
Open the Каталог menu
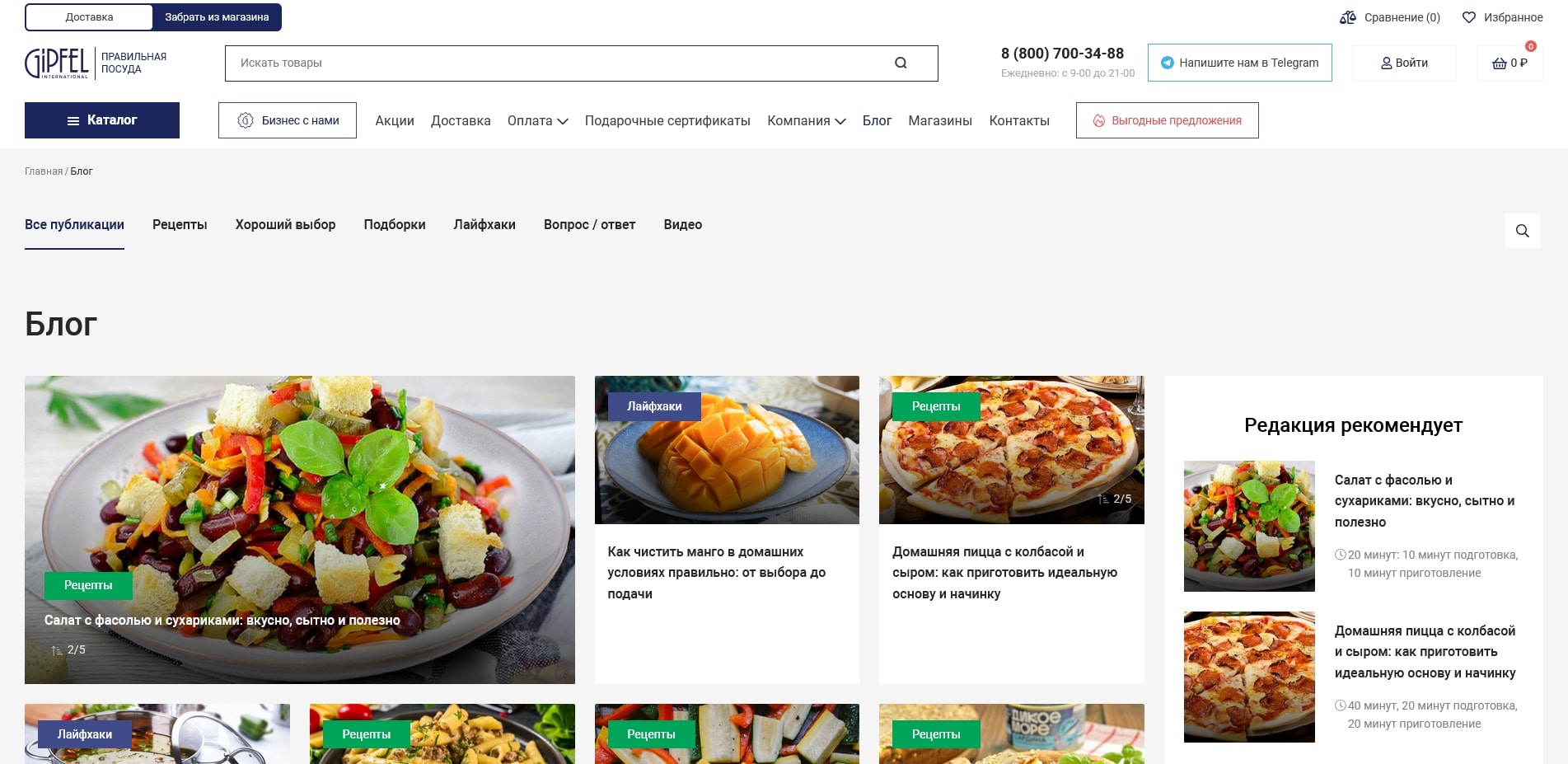pos(102,120)
